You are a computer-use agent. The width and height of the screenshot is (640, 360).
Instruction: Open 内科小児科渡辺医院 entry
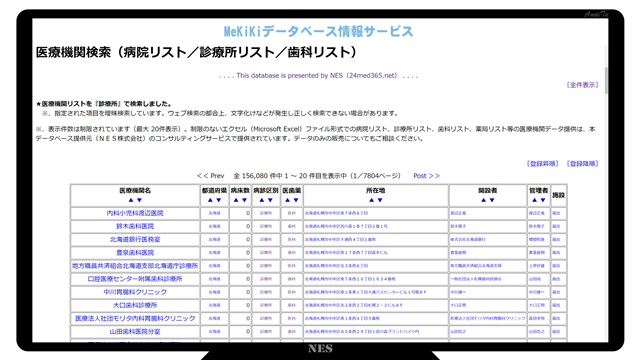point(135,213)
